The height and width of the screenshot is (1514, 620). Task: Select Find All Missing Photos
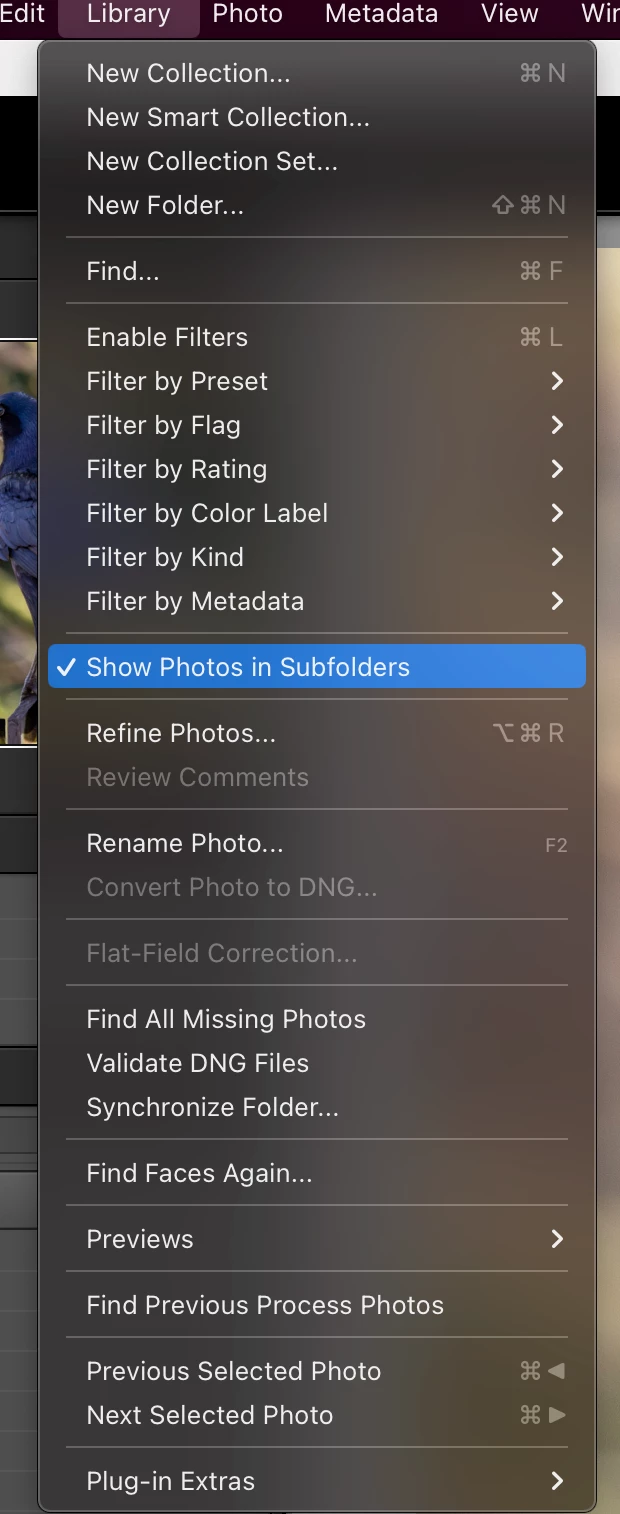coord(316,1019)
